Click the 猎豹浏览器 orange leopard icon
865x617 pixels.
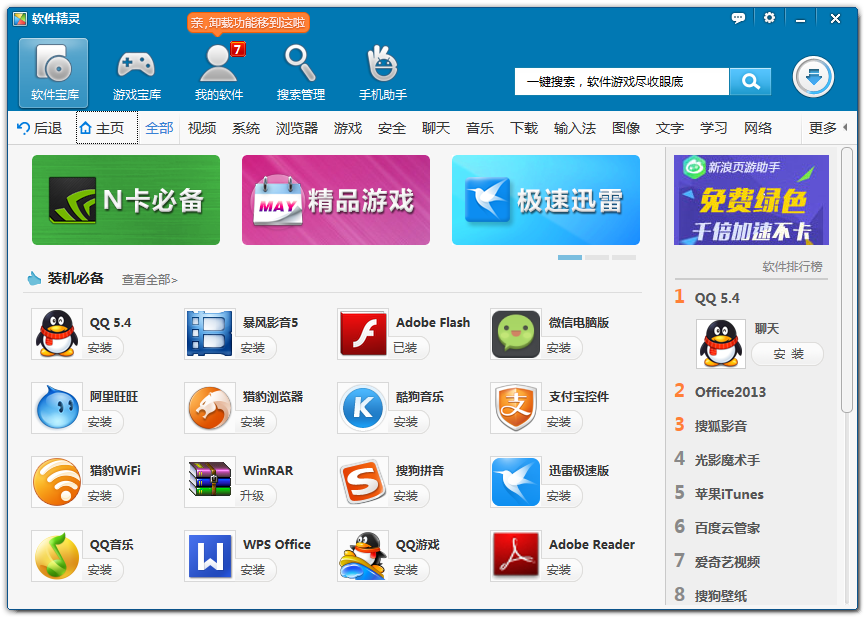[210, 408]
